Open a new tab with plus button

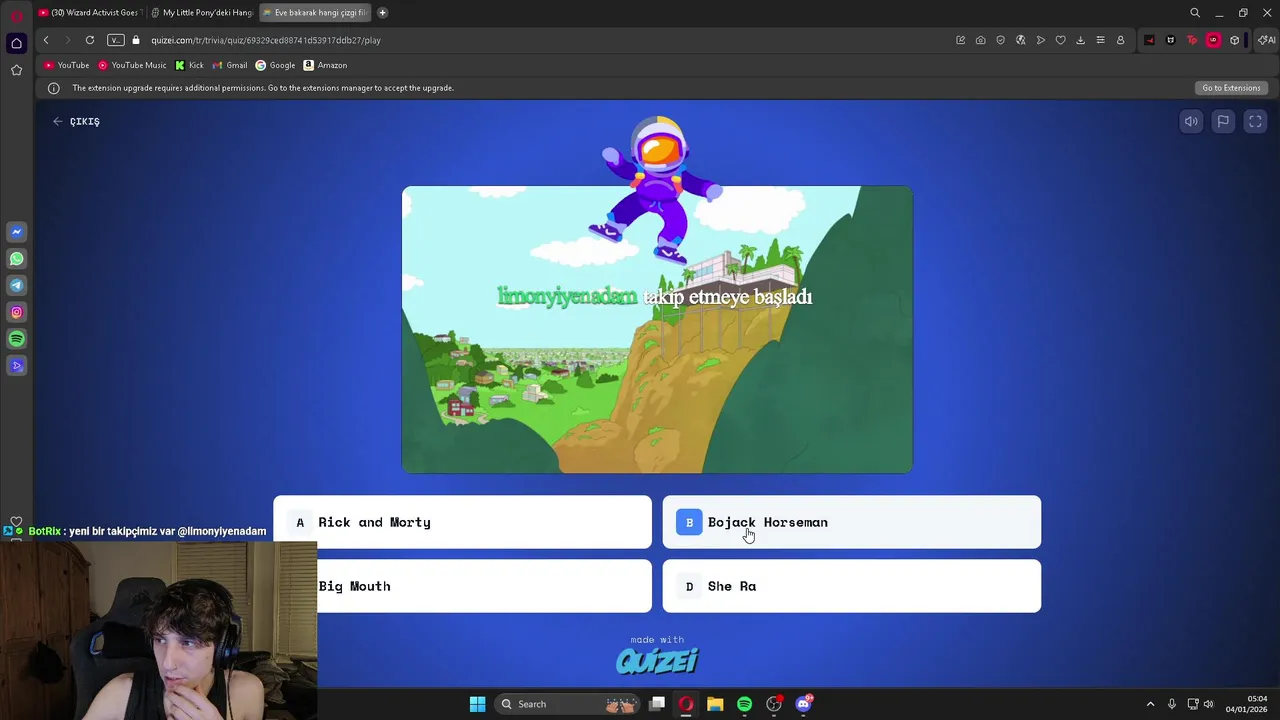click(x=383, y=13)
